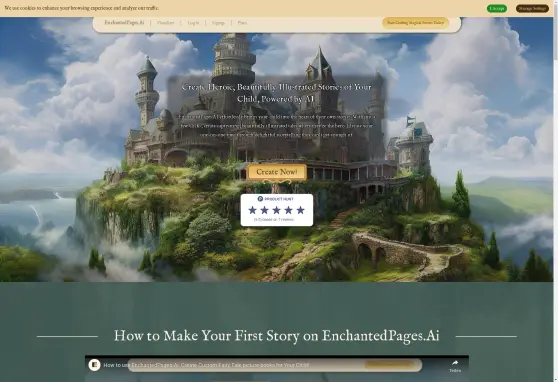
Task: Click the video channel avatar icon
Action: (94, 365)
